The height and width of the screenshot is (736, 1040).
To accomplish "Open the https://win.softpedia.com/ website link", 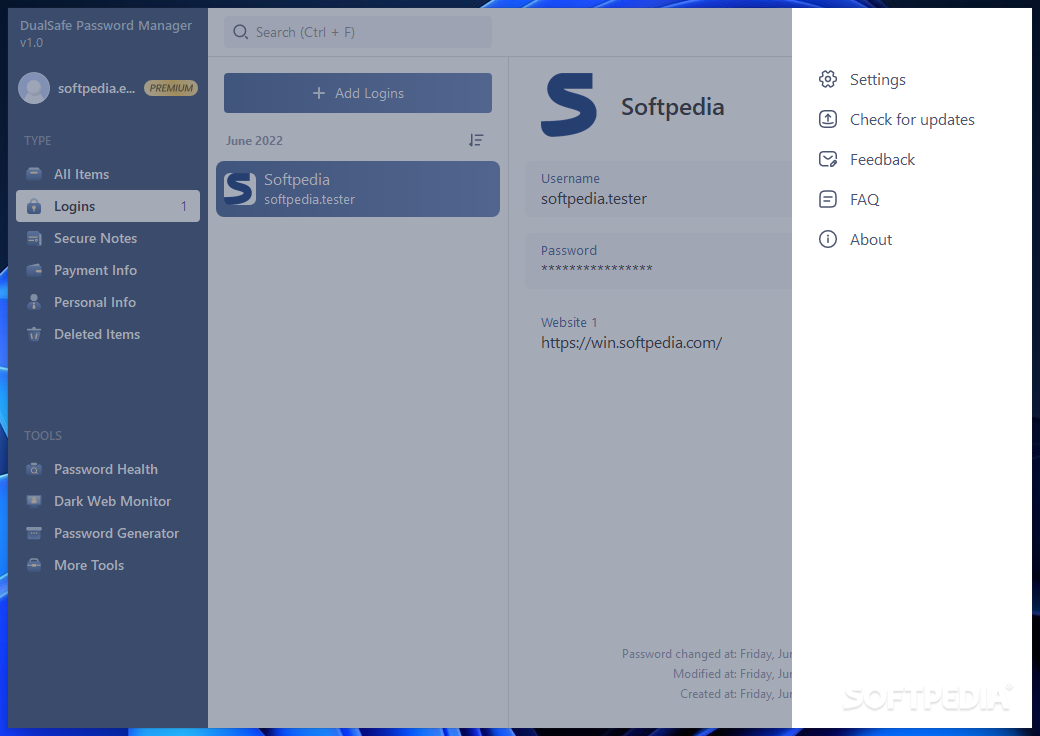I will [631, 343].
